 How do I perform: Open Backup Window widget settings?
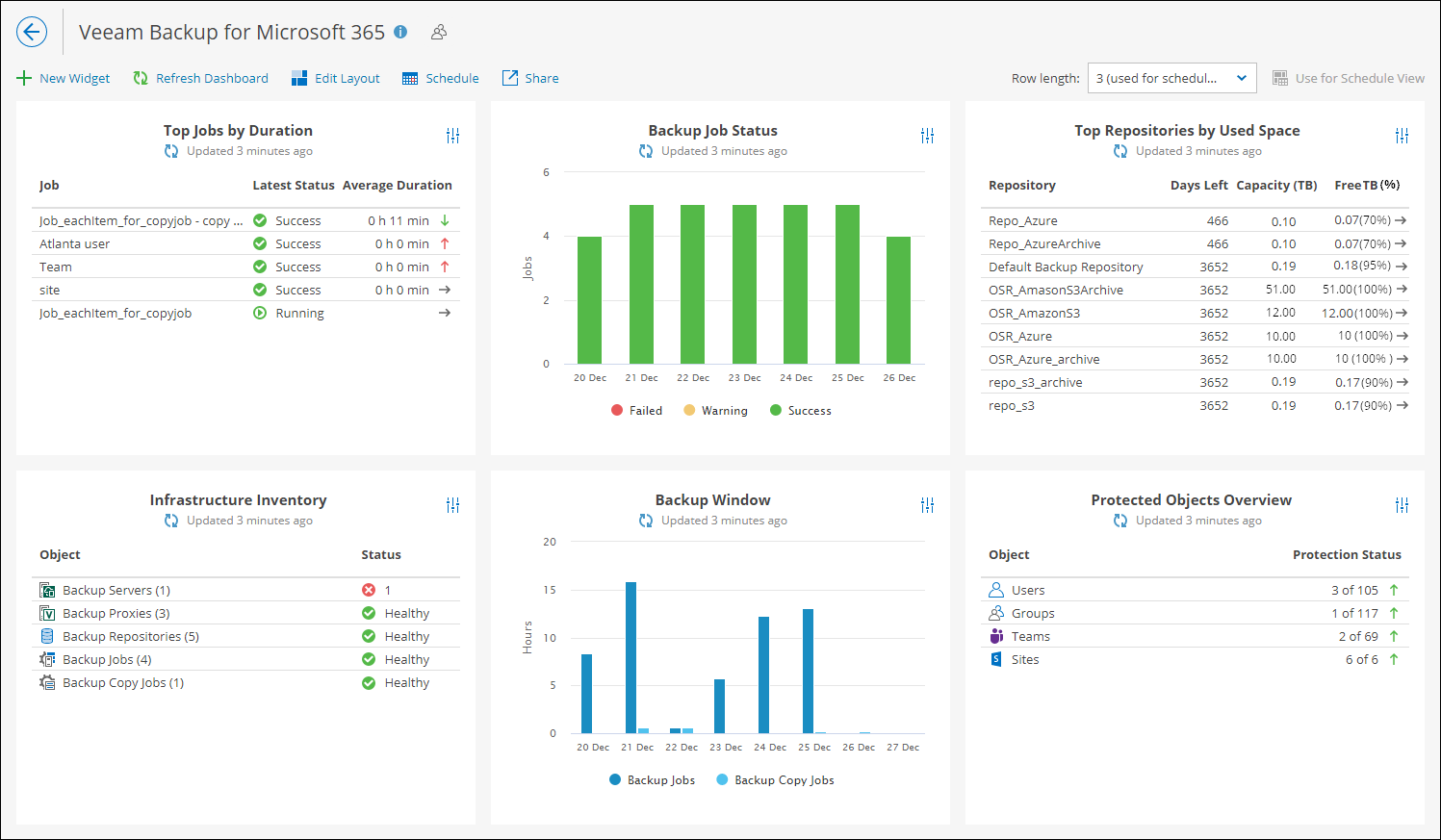tap(928, 505)
